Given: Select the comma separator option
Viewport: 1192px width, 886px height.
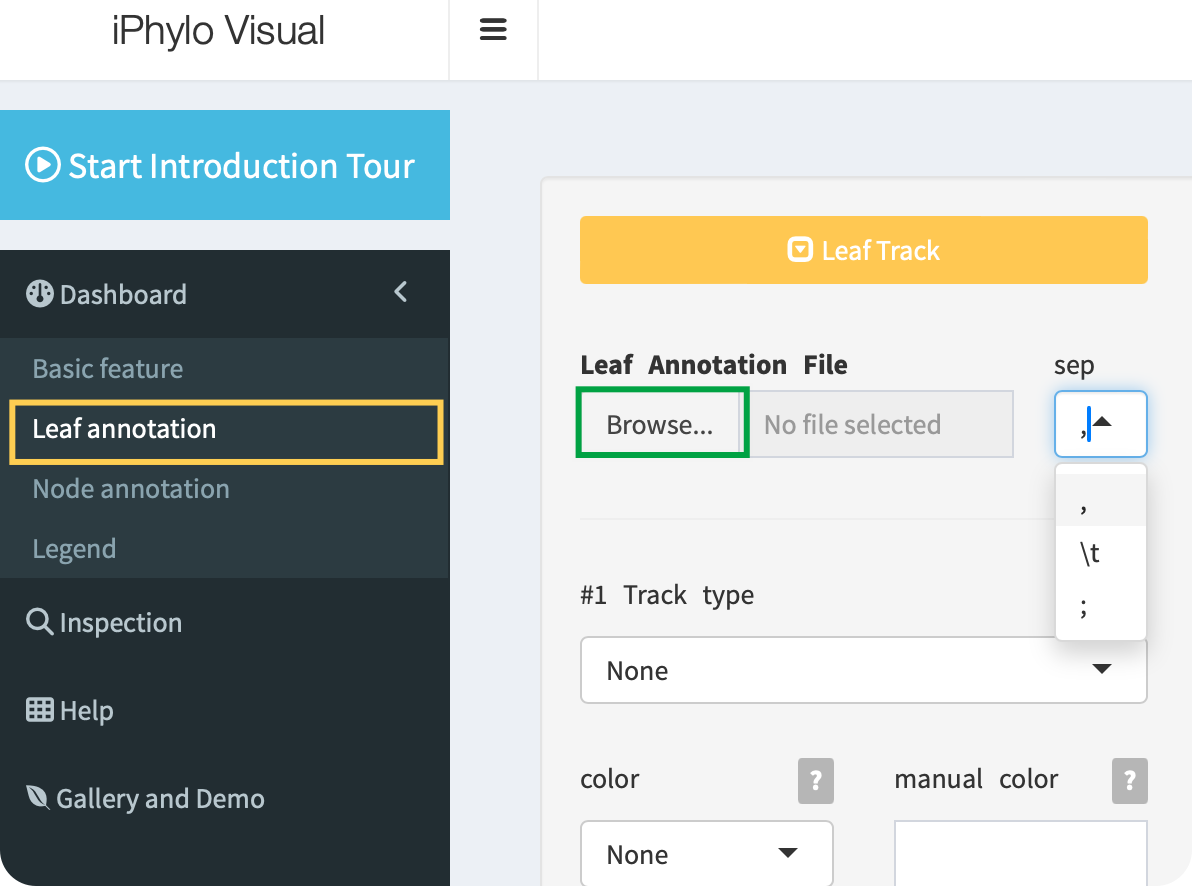Looking at the screenshot, I should click(1100, 501).
